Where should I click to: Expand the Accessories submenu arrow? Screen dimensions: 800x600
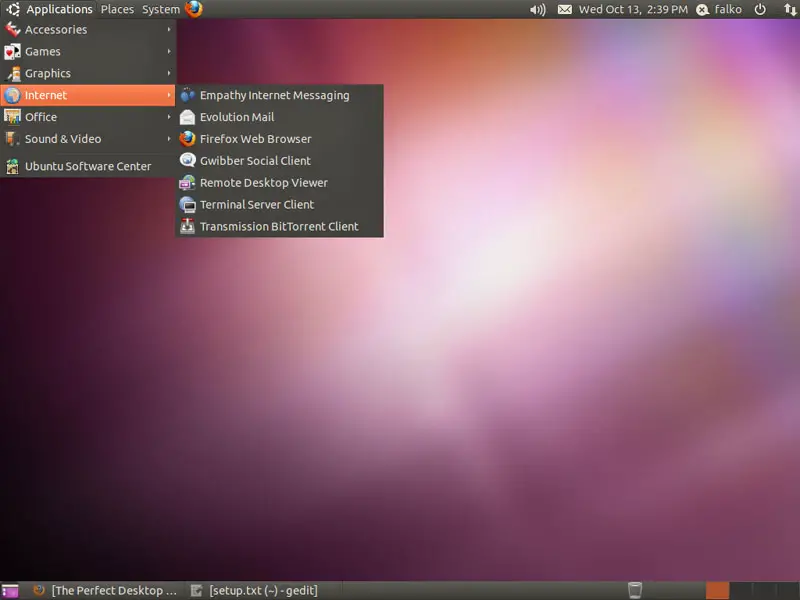[x=169, y=30]
